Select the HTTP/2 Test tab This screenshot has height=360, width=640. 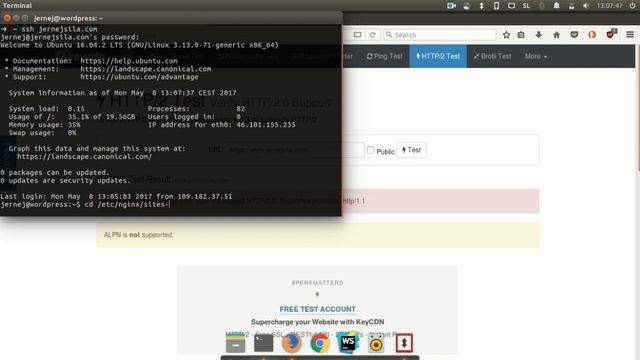438,56
